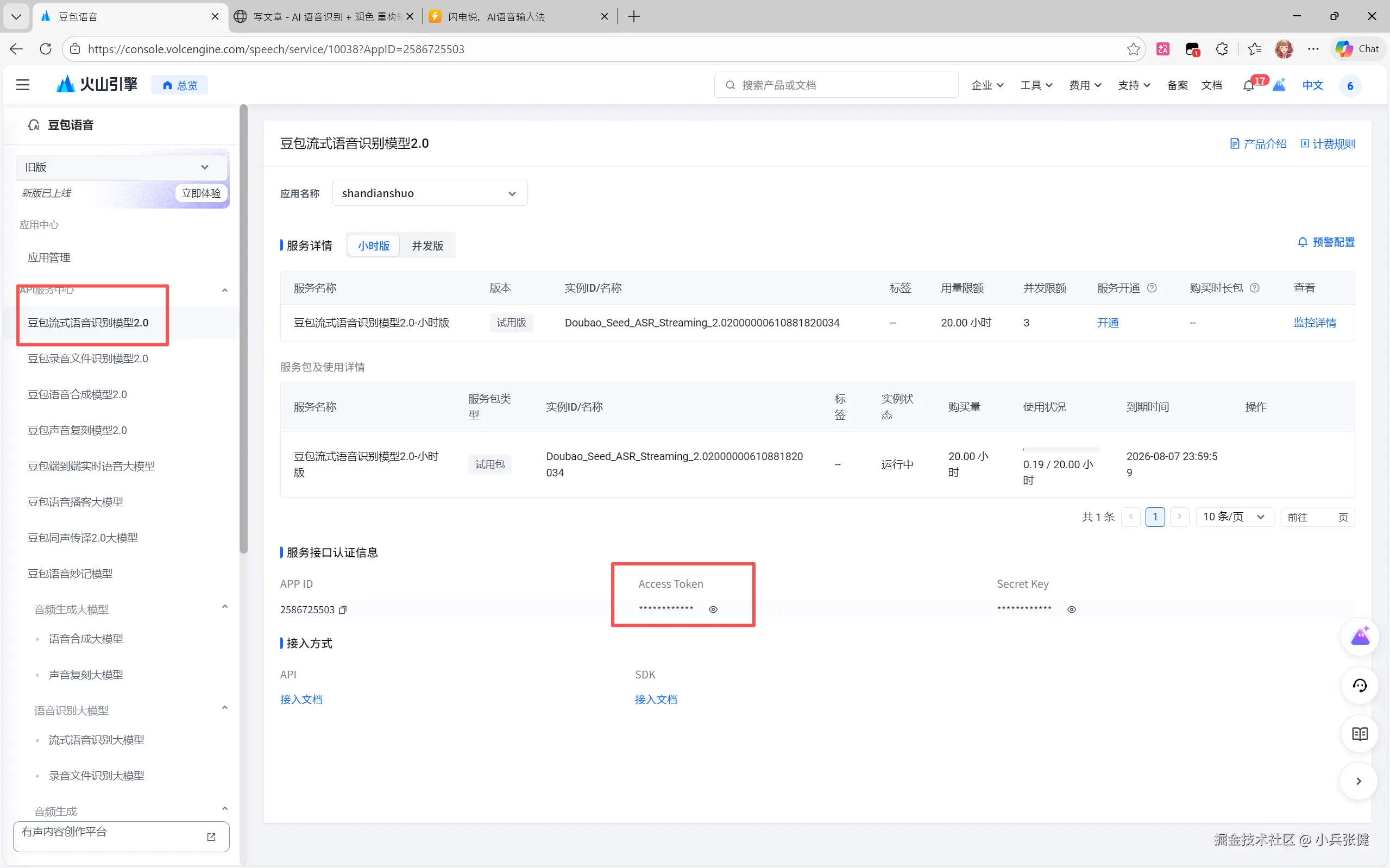The image size is (1390, 868).
Task: Open the 10 条/页 page size dropdown
Action: point(1234,517)
